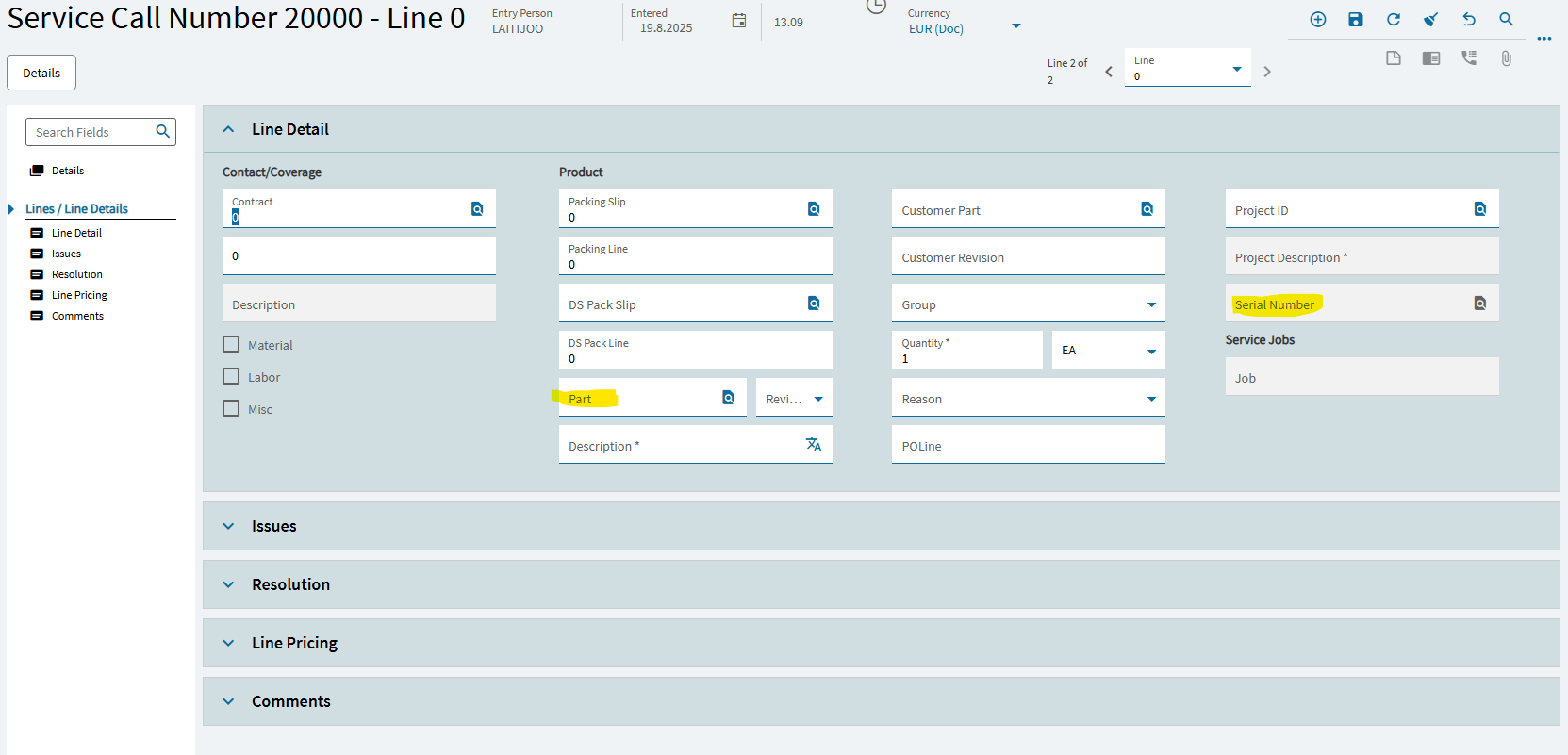
Task: Tick the Material checkbox
Action: point(231,345)
